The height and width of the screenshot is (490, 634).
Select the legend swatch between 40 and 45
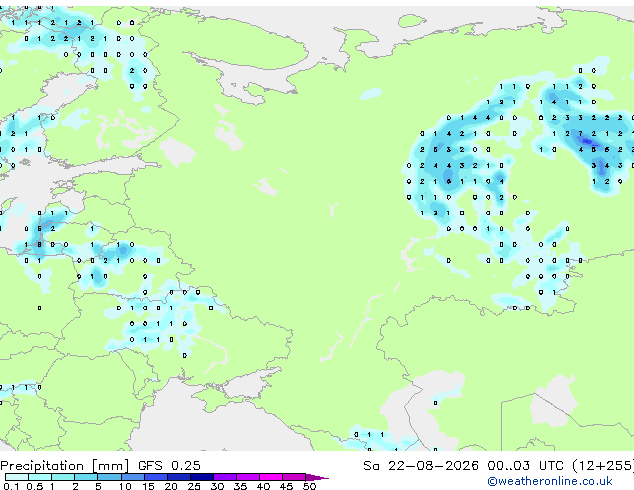click(x=271, y=477)
